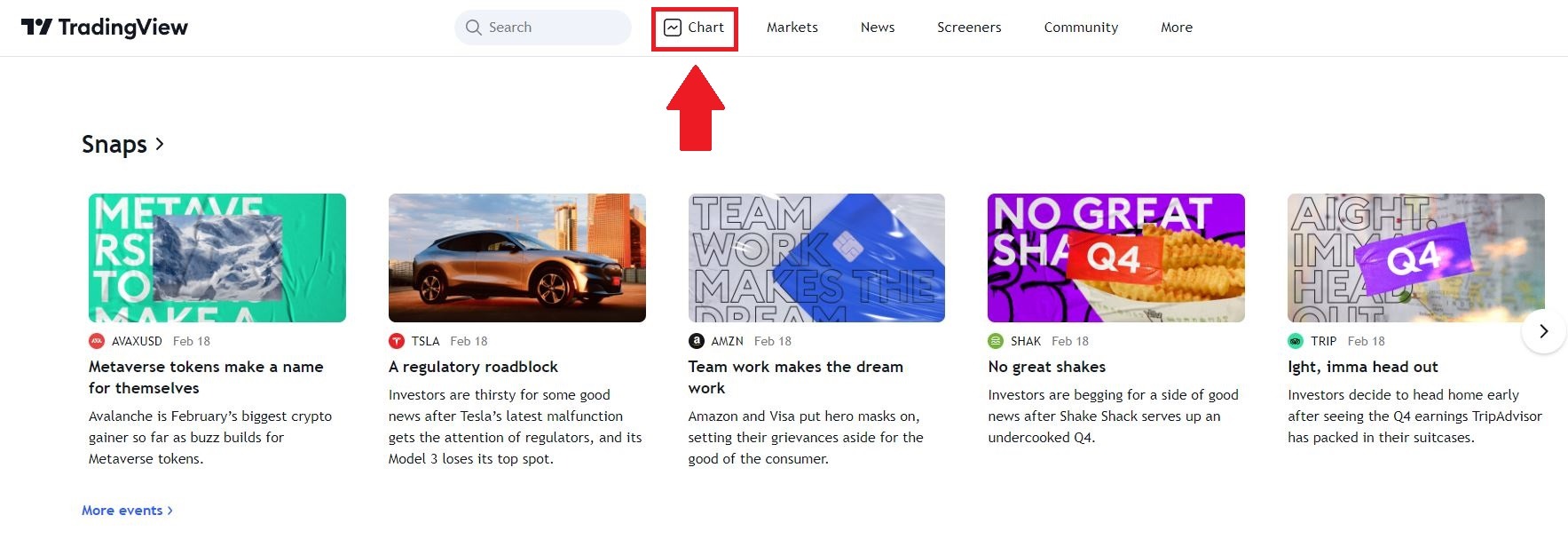The width and height of the screenshot is (1568, 547).
Task: Click the TRIP symbol icon
Action: 1296,341
